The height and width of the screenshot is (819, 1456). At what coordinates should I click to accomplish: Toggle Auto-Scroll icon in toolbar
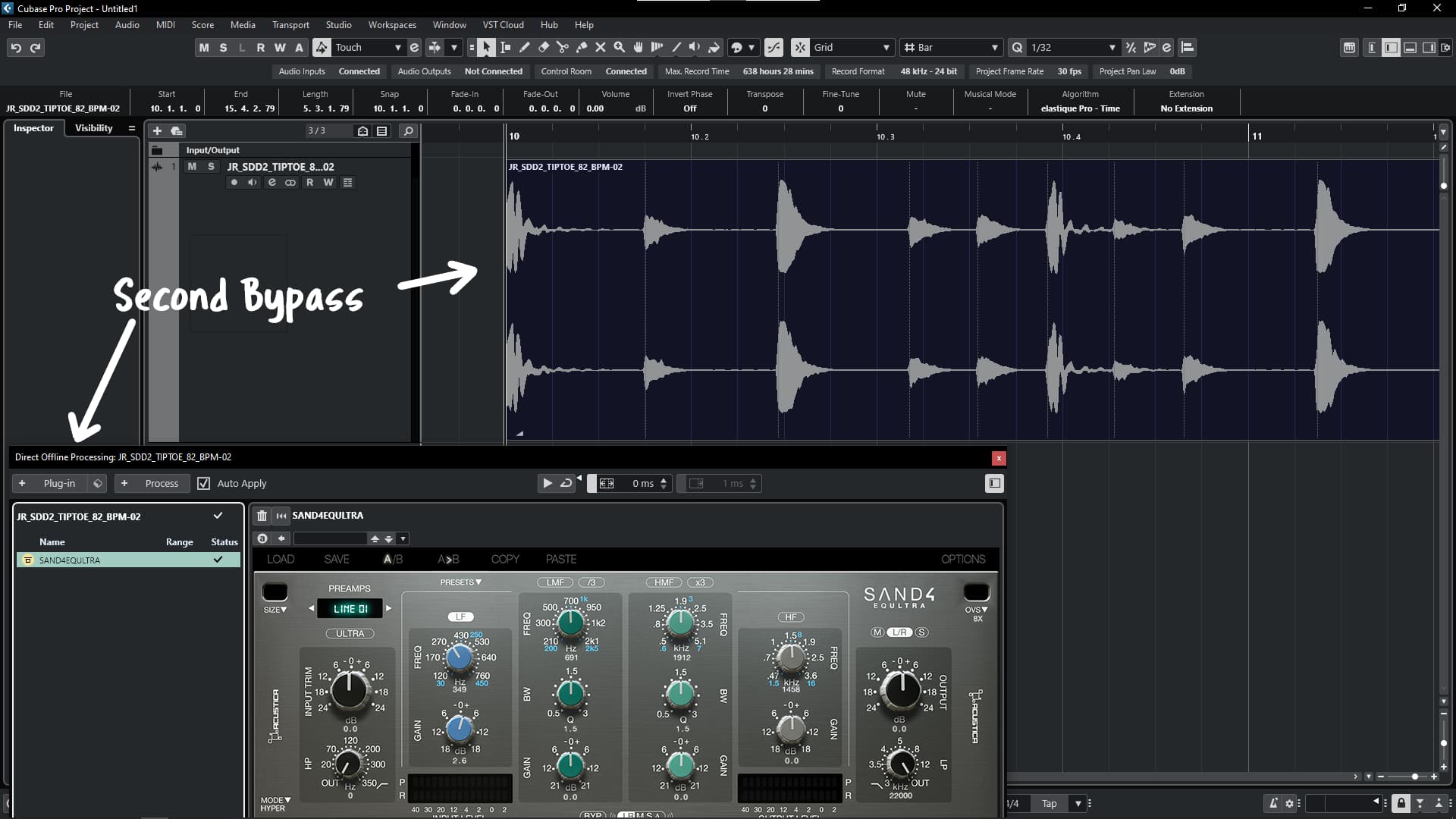pos(435,48)
